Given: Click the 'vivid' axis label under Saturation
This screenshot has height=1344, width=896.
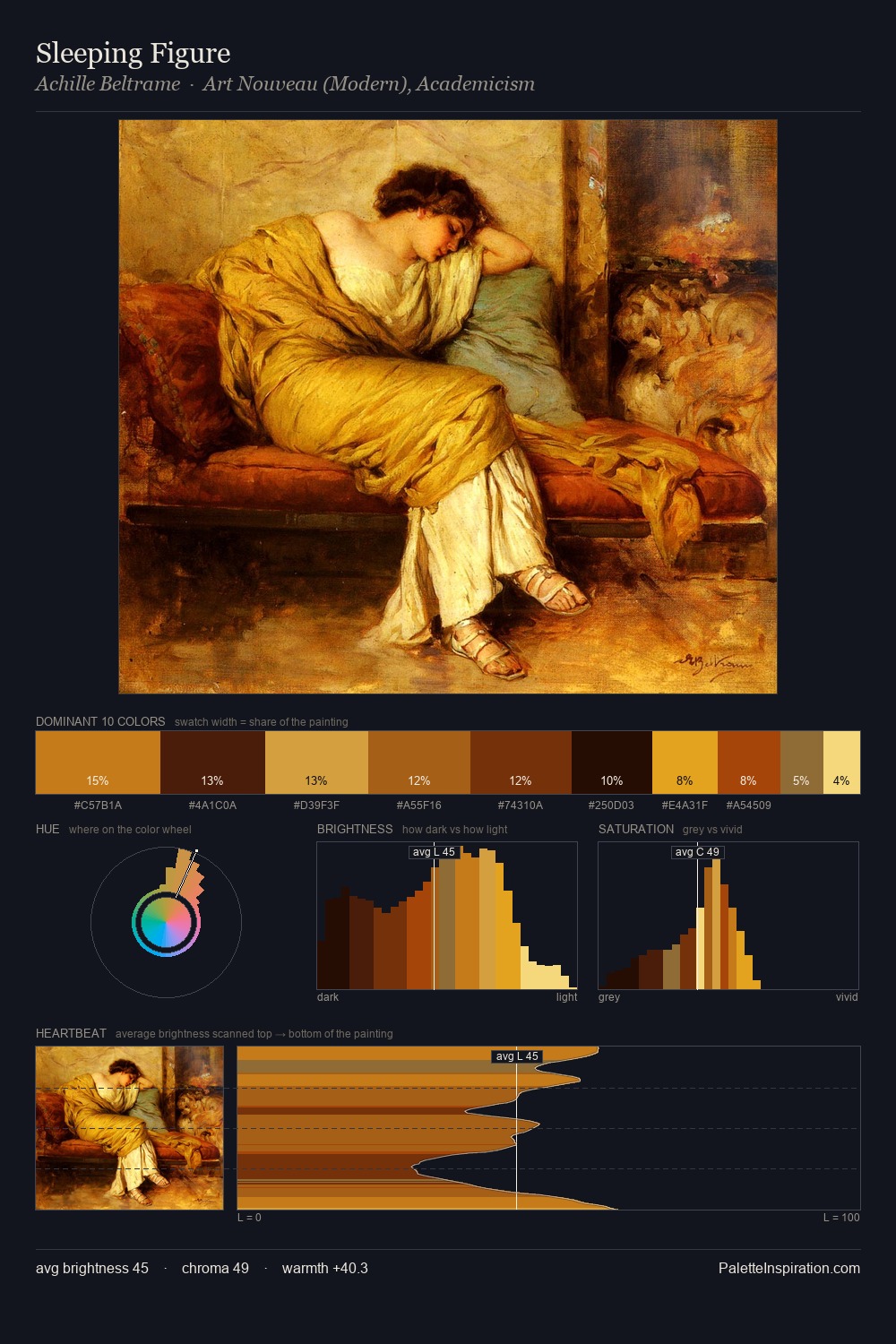Looking at the screenshot, I should click(x=847, y=997).
